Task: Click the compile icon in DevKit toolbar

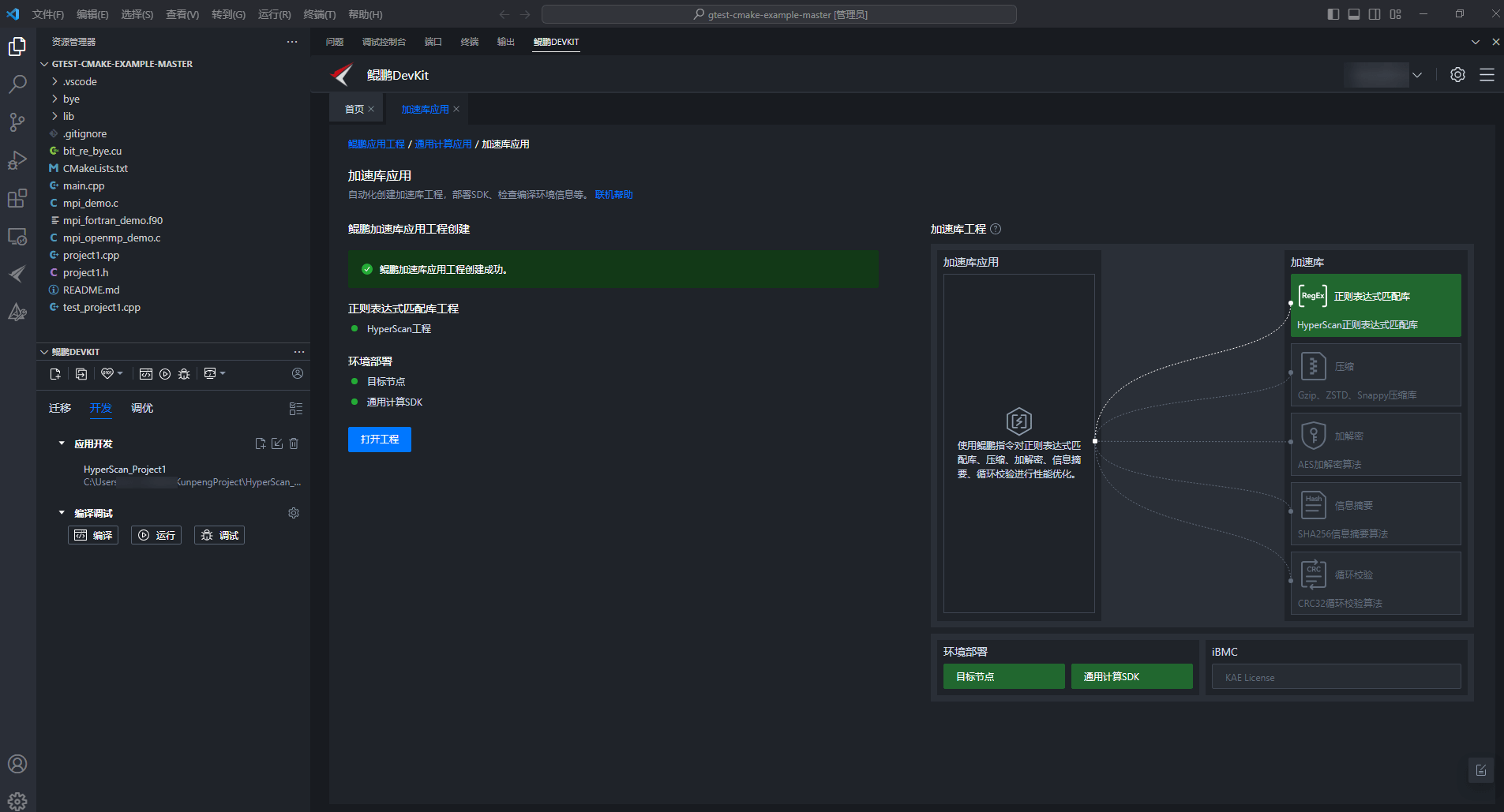Action: point(146,374)
